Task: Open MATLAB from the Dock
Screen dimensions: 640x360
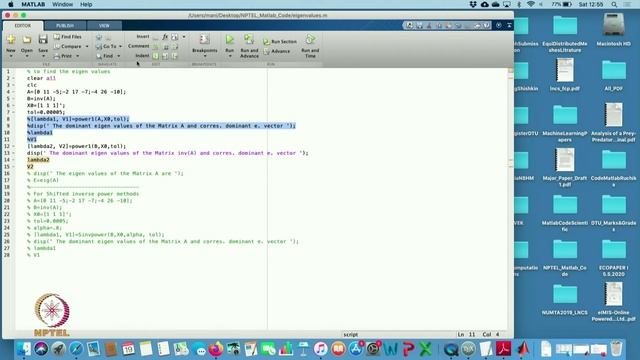Action: tap(523, 349)
